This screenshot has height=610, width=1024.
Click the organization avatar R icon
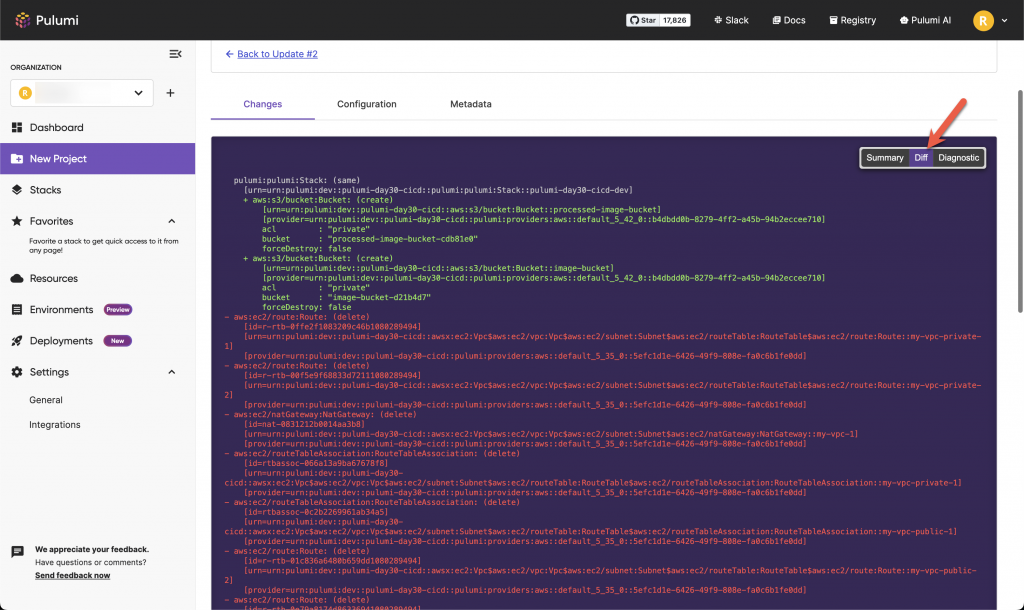click(x=25, y=93)
